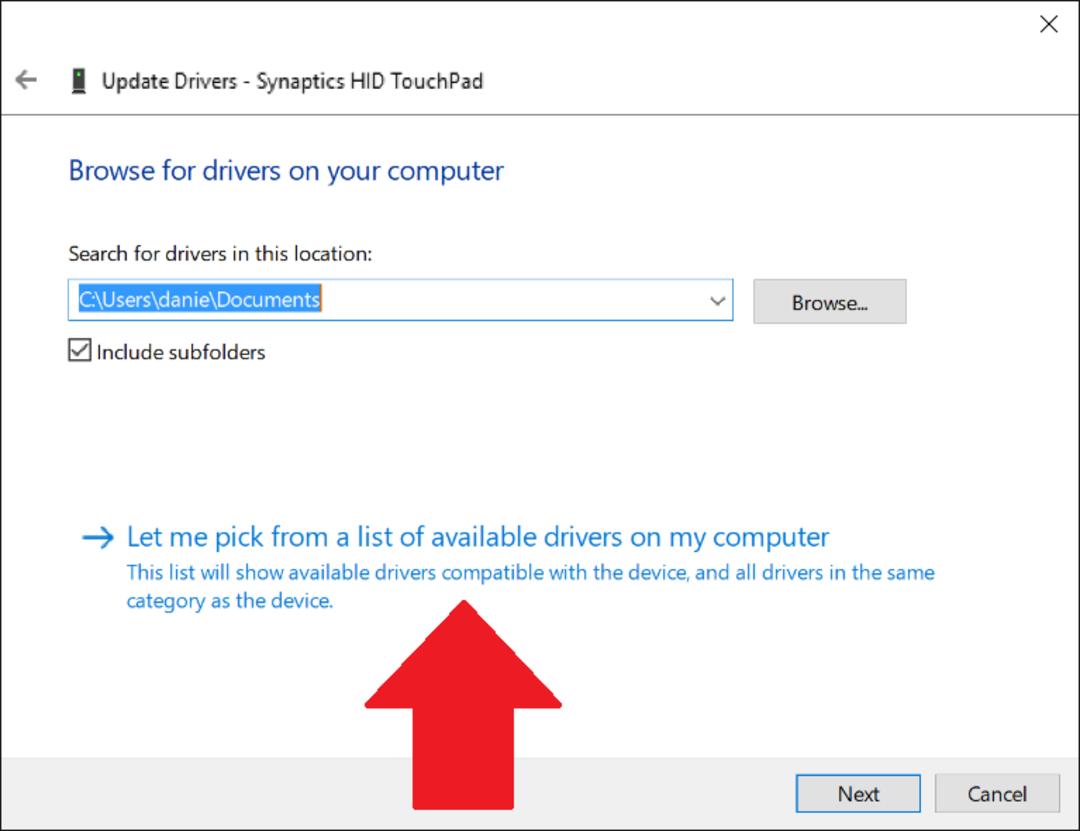
Task: Proceed with the Next button
Action: pos(858,794)
